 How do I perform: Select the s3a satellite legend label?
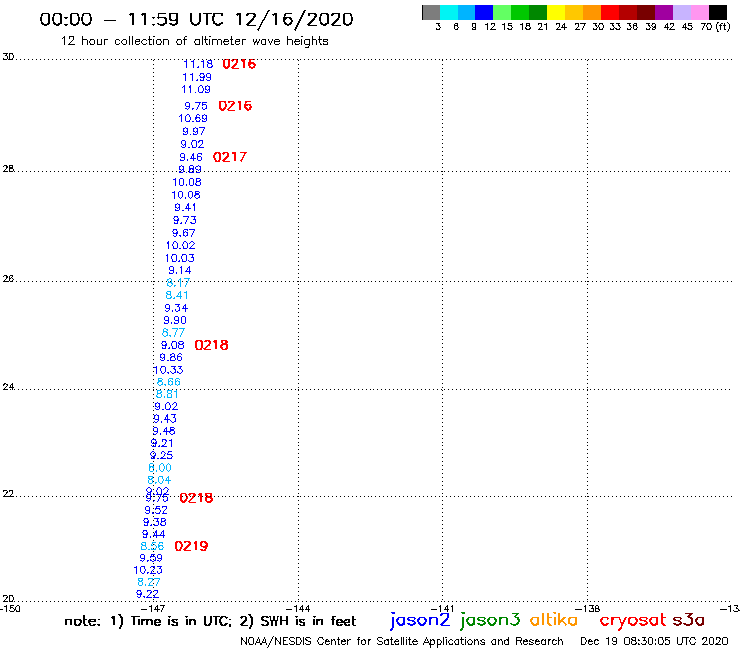pyautogui.click(x=689, y=620)
